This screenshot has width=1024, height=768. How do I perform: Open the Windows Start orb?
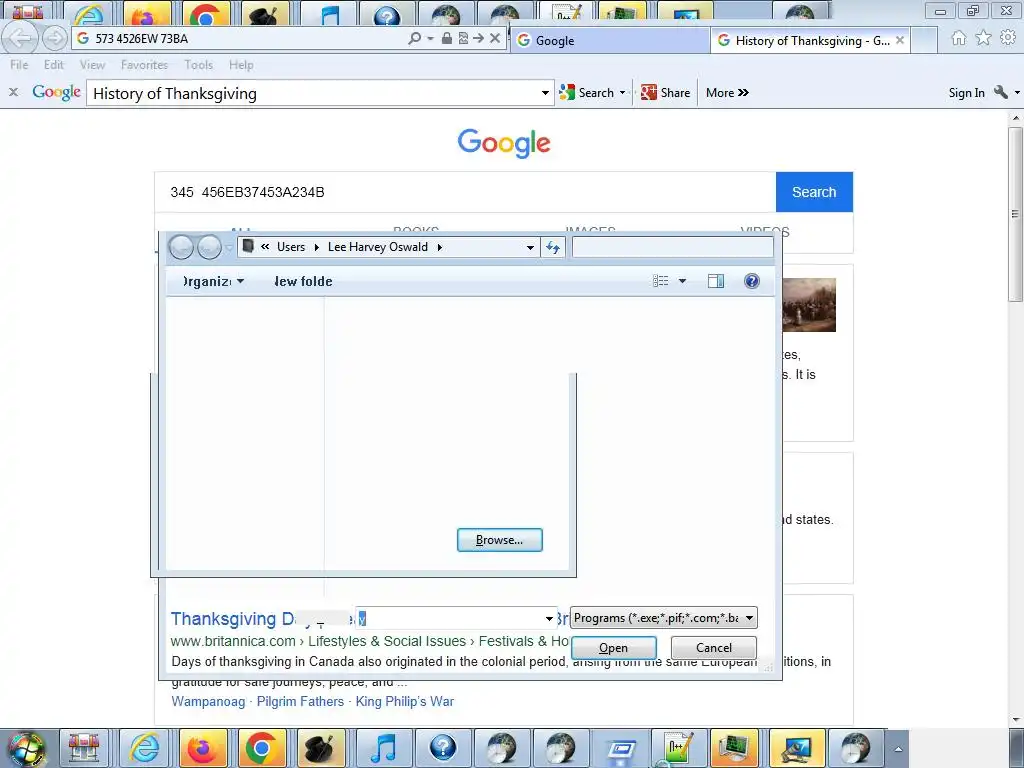[x=25, y=748]
